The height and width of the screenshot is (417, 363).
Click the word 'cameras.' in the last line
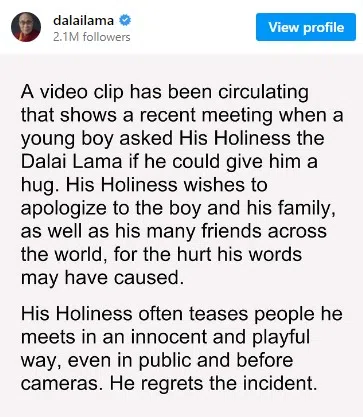[62, 384]
